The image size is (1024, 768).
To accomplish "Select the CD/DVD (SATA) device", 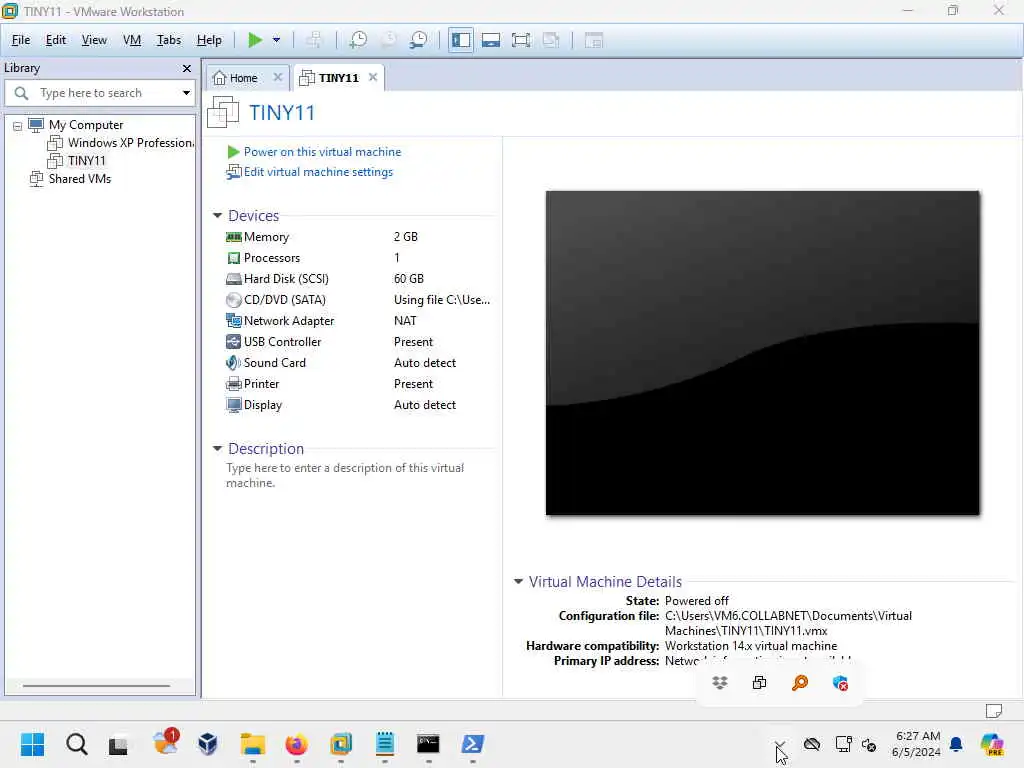I will click(358, 300).
